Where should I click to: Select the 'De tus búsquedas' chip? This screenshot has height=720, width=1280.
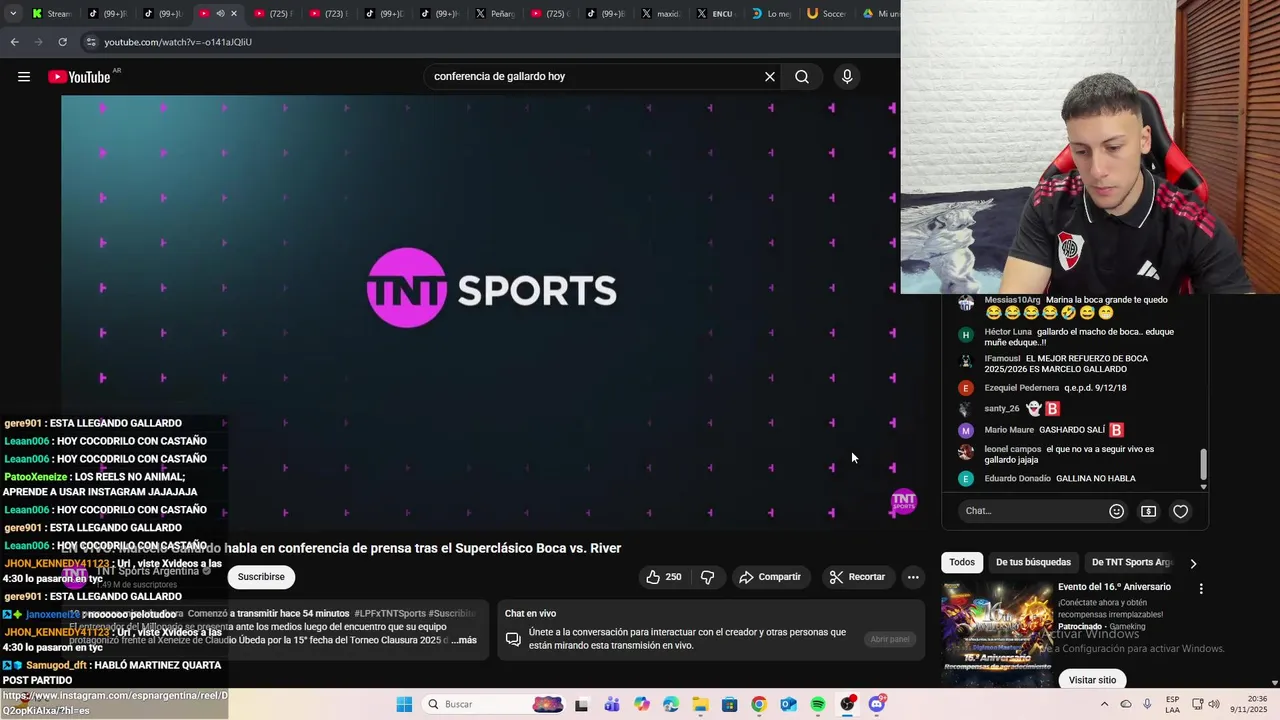point(1033,562)
